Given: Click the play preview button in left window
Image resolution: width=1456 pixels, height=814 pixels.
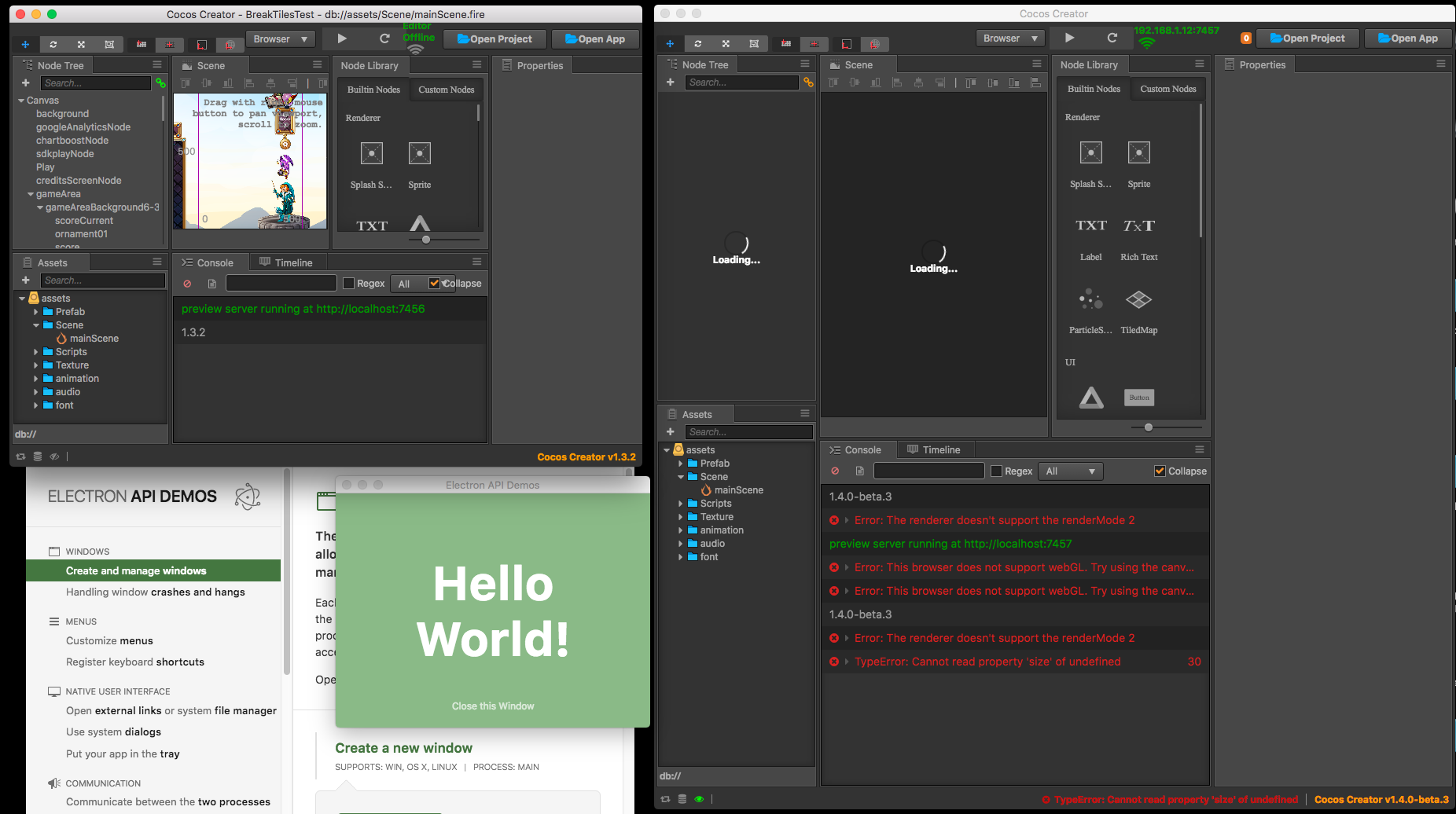Looking at the screenshot, I should coord(342,38).
